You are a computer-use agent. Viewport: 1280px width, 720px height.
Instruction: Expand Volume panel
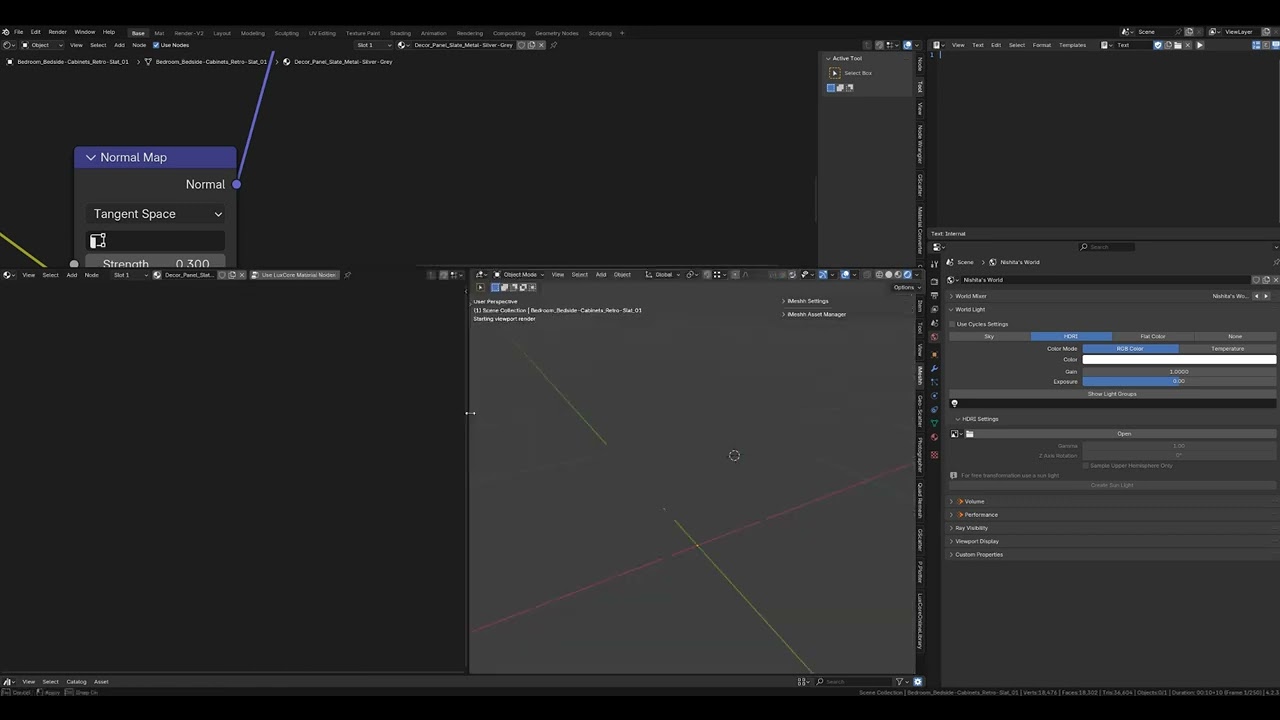click(x=952, y=502)
